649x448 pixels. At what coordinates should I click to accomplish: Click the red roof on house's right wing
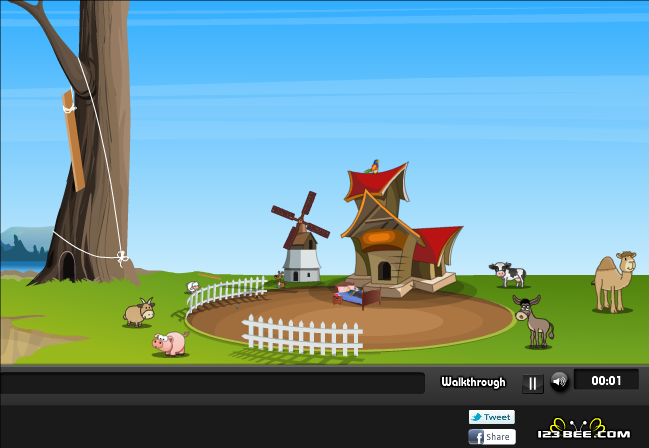click(437, 244)
